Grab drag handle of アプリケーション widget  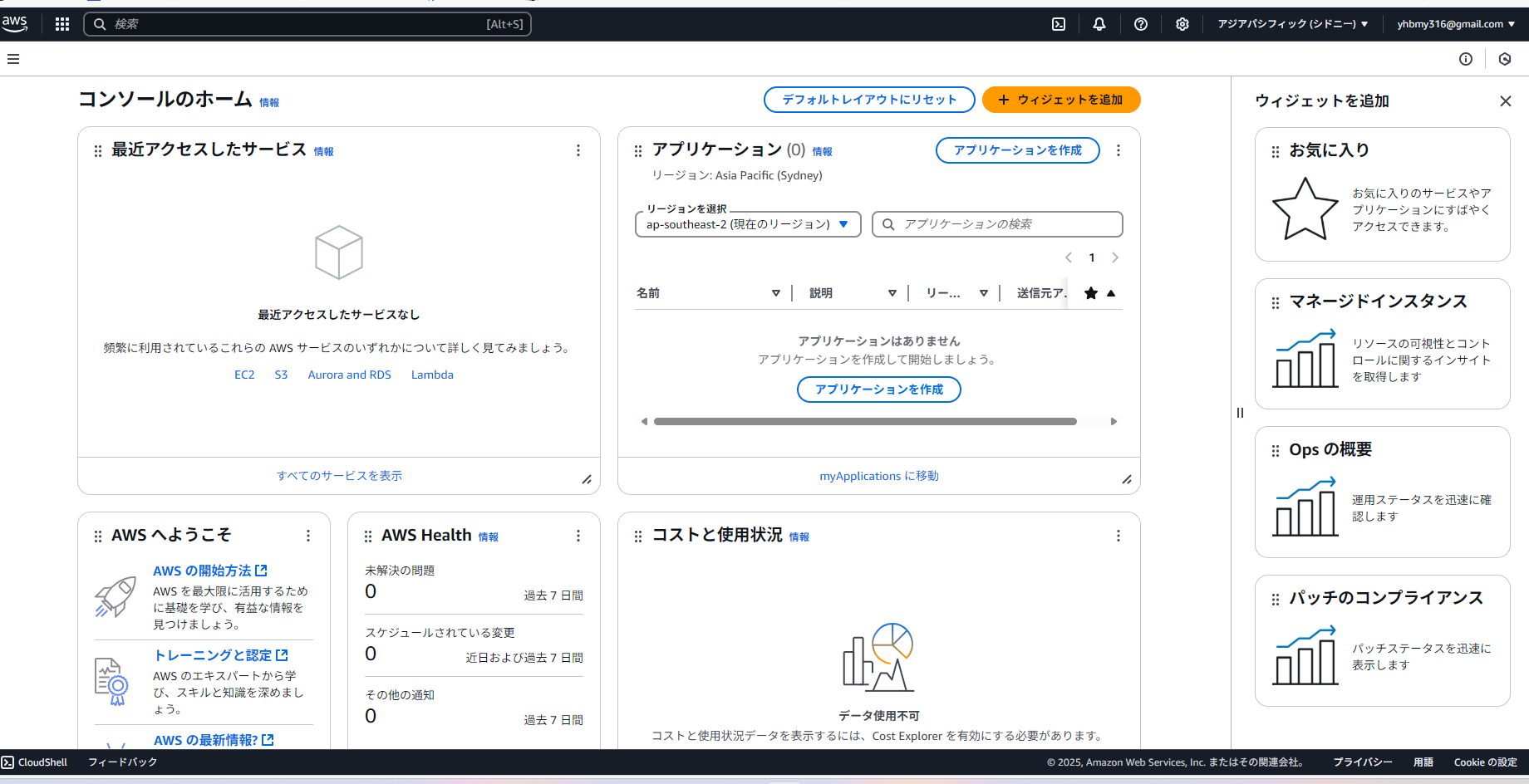point(638,151)
